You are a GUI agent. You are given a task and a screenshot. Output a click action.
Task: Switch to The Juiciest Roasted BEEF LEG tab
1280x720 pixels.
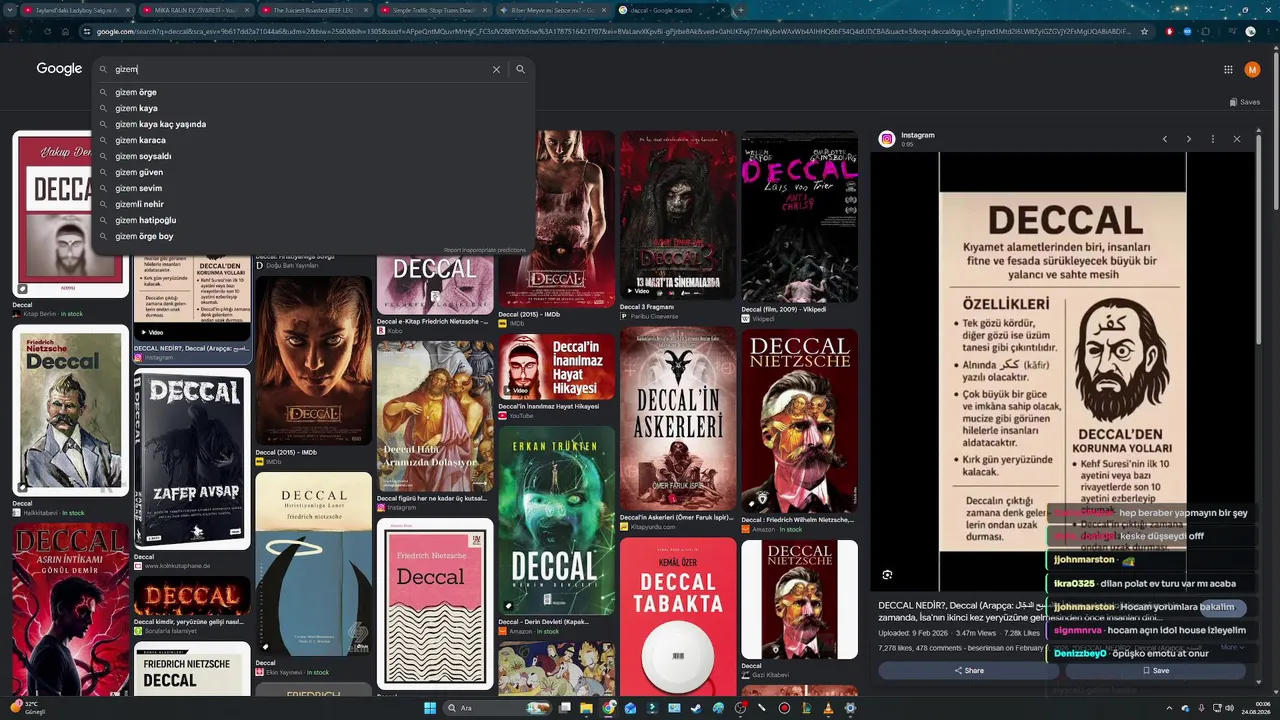(313, 10)
